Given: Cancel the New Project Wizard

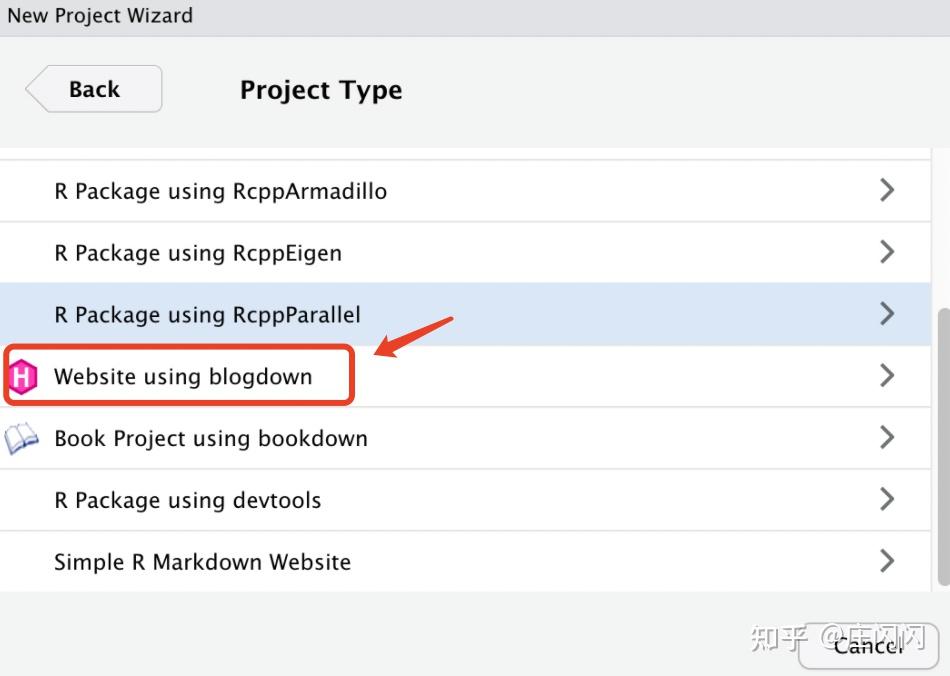Looking at the screenshot, I should point(866,645).
